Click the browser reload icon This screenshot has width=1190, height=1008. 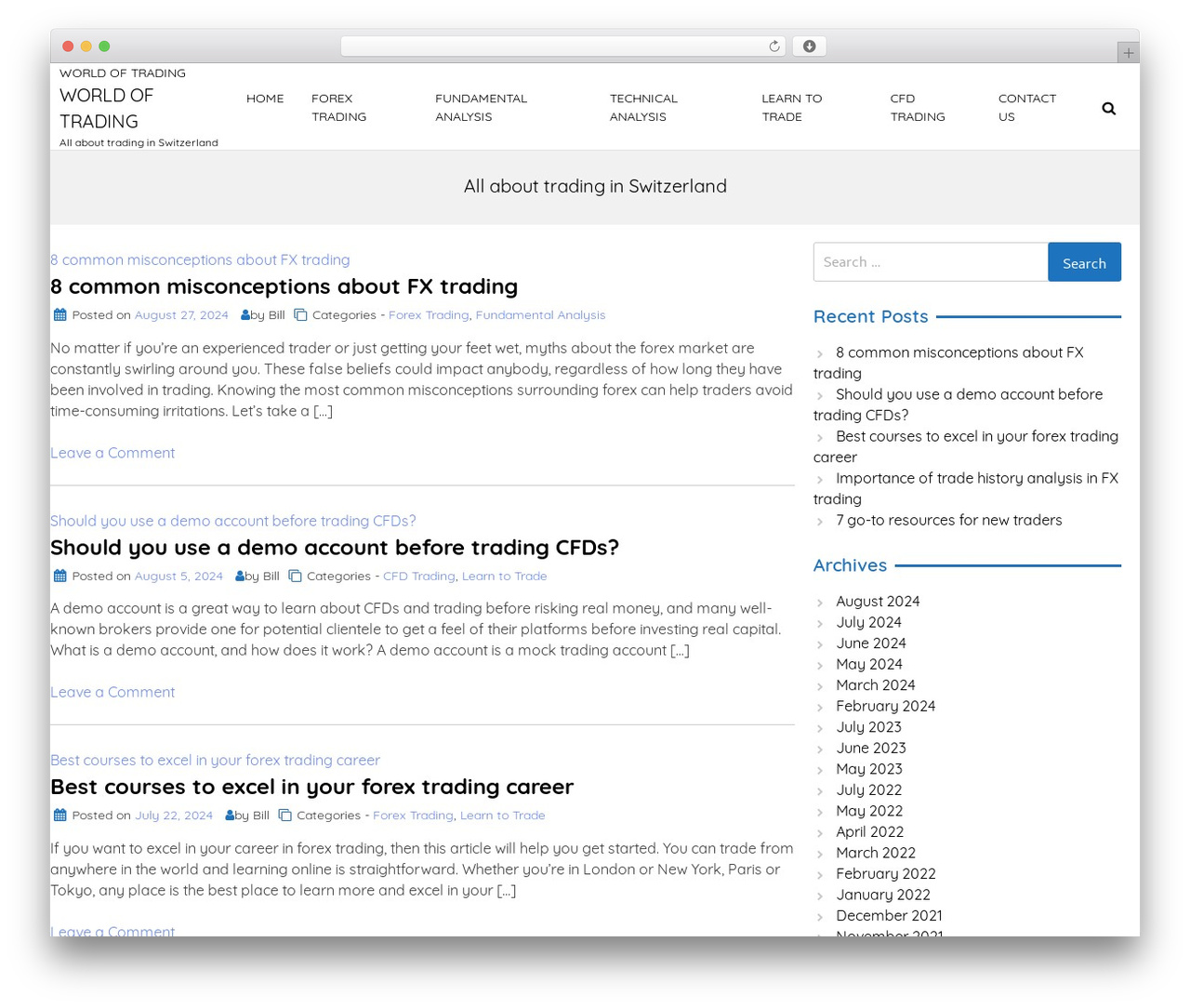(x=774, y=46)
